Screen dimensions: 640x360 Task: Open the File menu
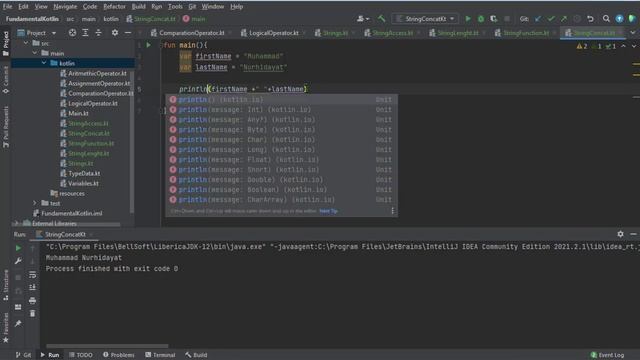point(7,7)
